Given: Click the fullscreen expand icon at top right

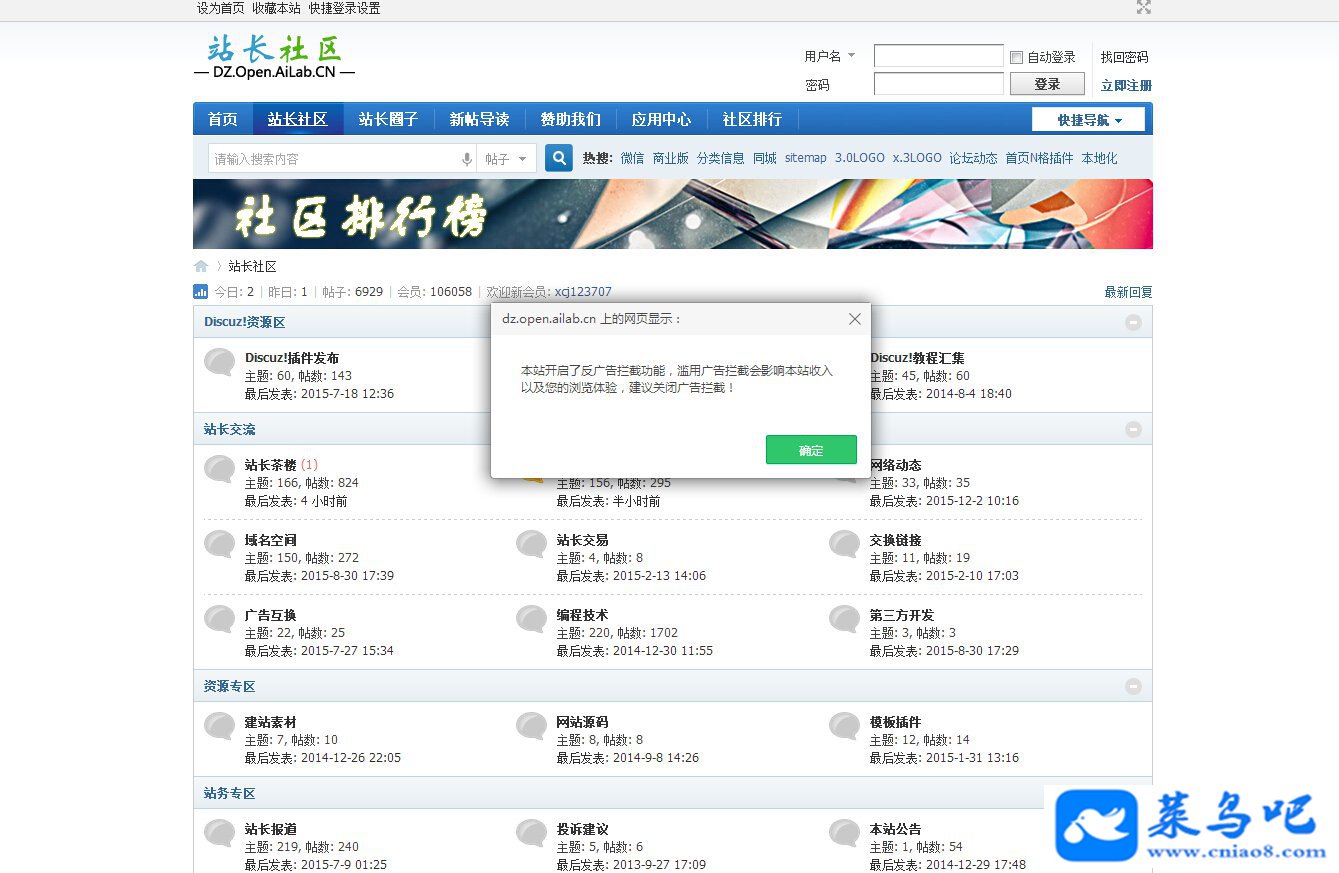Looking at the screenshot, I should 1144,7.
